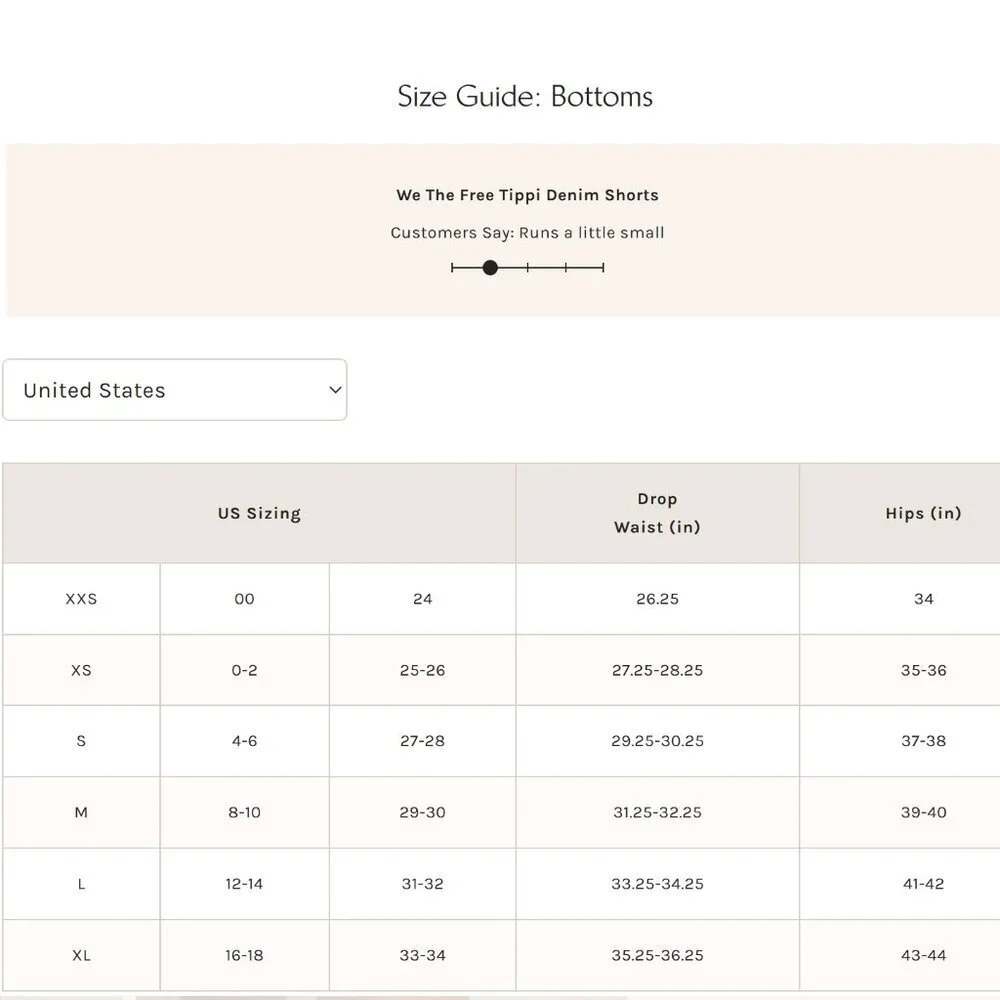Select the M size cell
Image resolution: width=1000 pixels, height=1000 pixels.
[82, 812]
